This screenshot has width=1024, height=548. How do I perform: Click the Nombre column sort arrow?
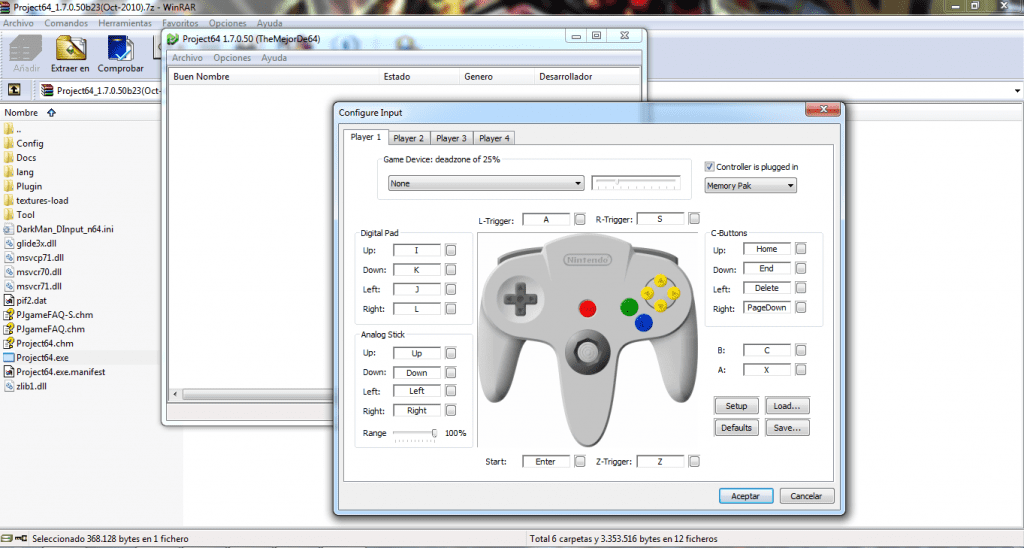[52, 113]
